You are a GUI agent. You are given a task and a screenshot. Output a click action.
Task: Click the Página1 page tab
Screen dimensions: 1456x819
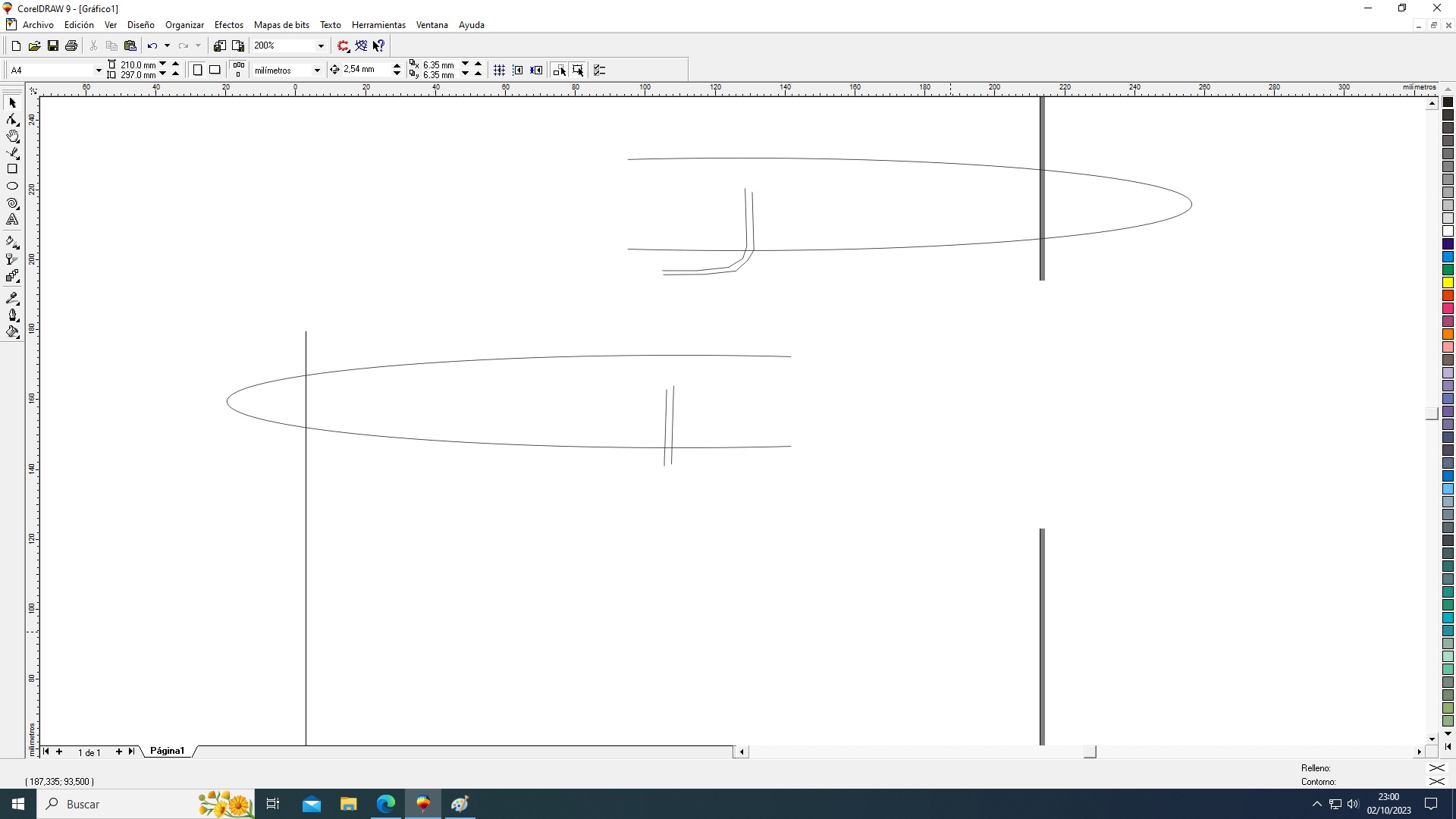(x=167, y=751)
